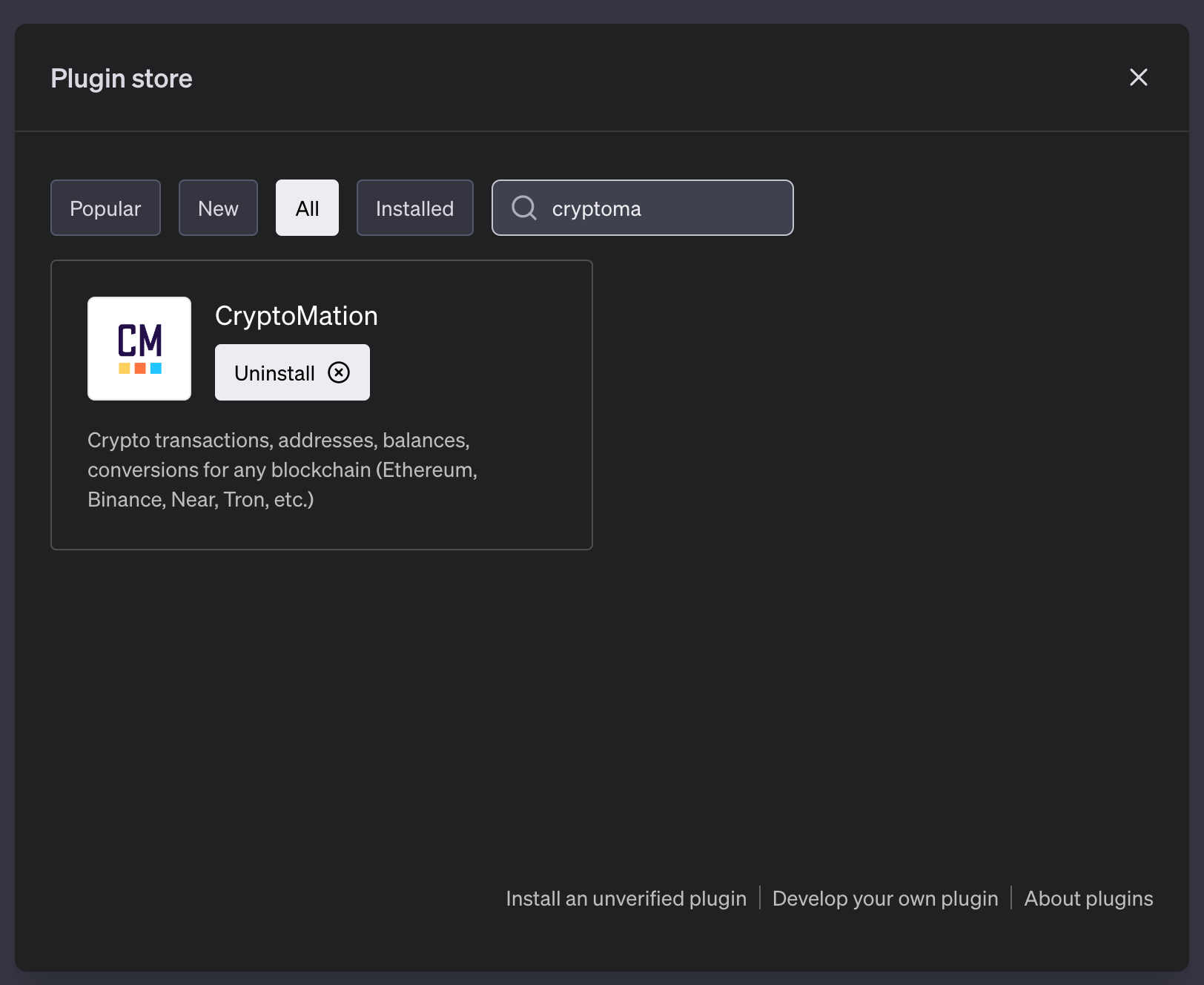Viewport: 1204px width, 985px height.
Task: Focus the plugin search field containing cryptoma
Action: (643, 208)
